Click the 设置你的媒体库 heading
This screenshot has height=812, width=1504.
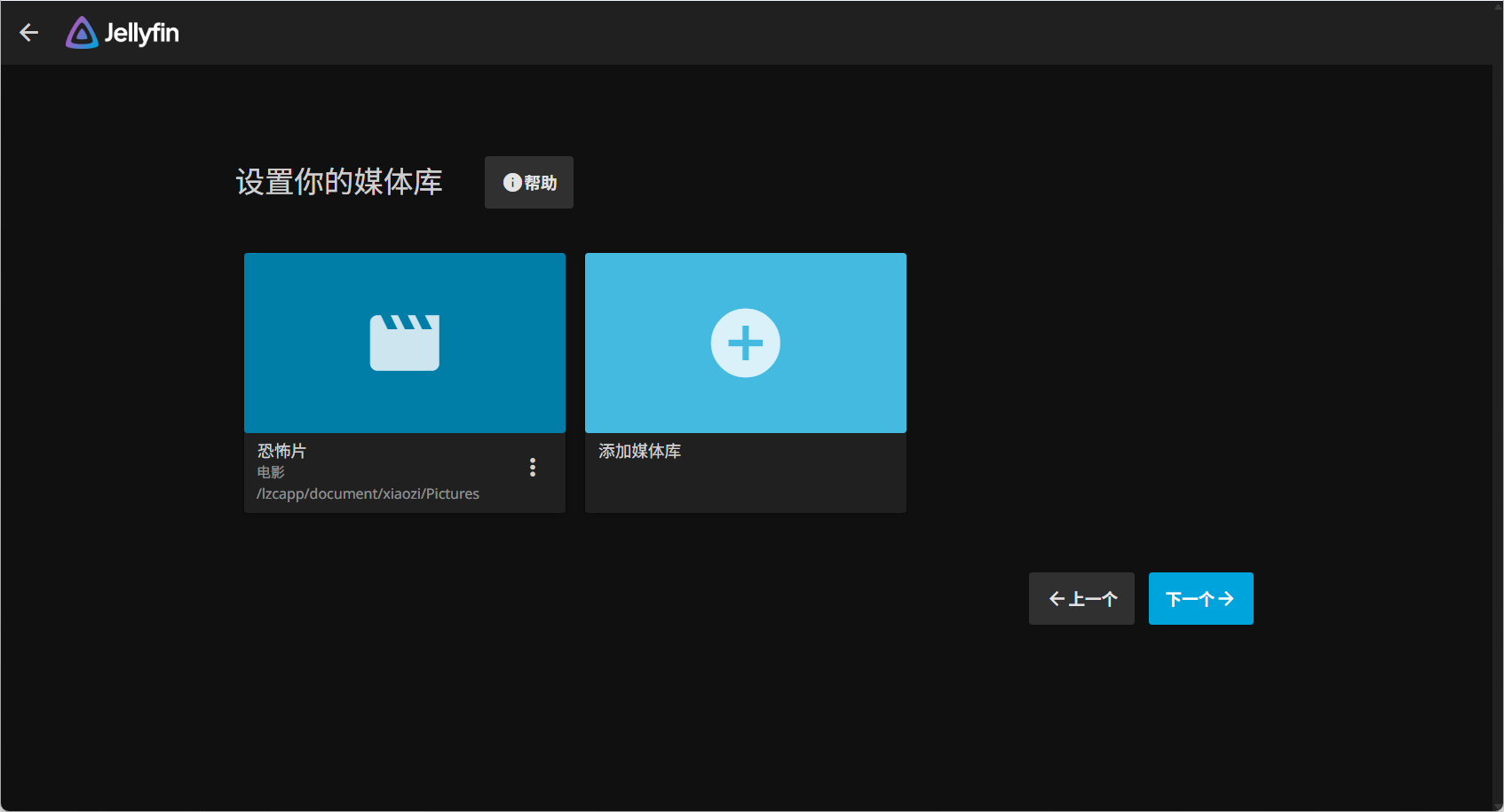click(339, 182)
